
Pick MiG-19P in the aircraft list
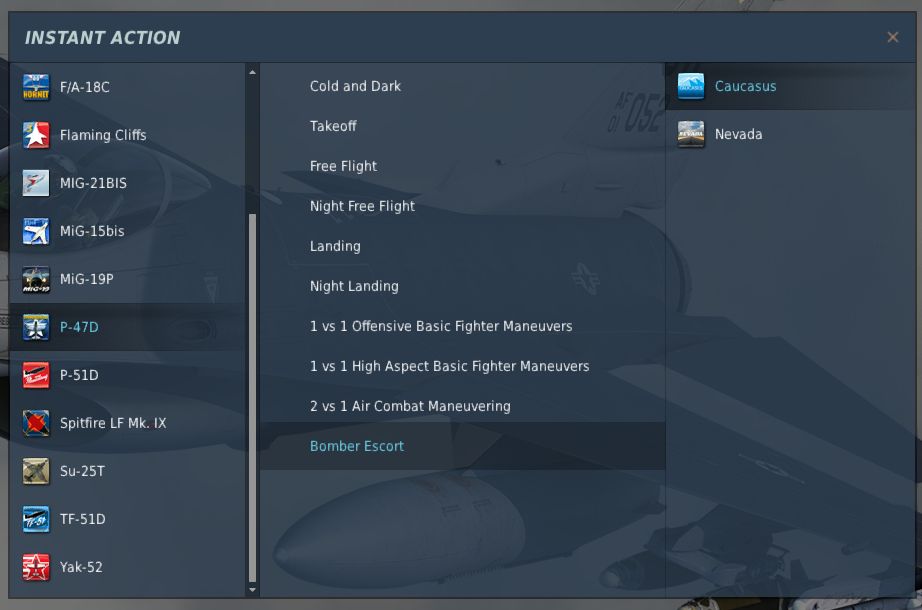(128, 279)
